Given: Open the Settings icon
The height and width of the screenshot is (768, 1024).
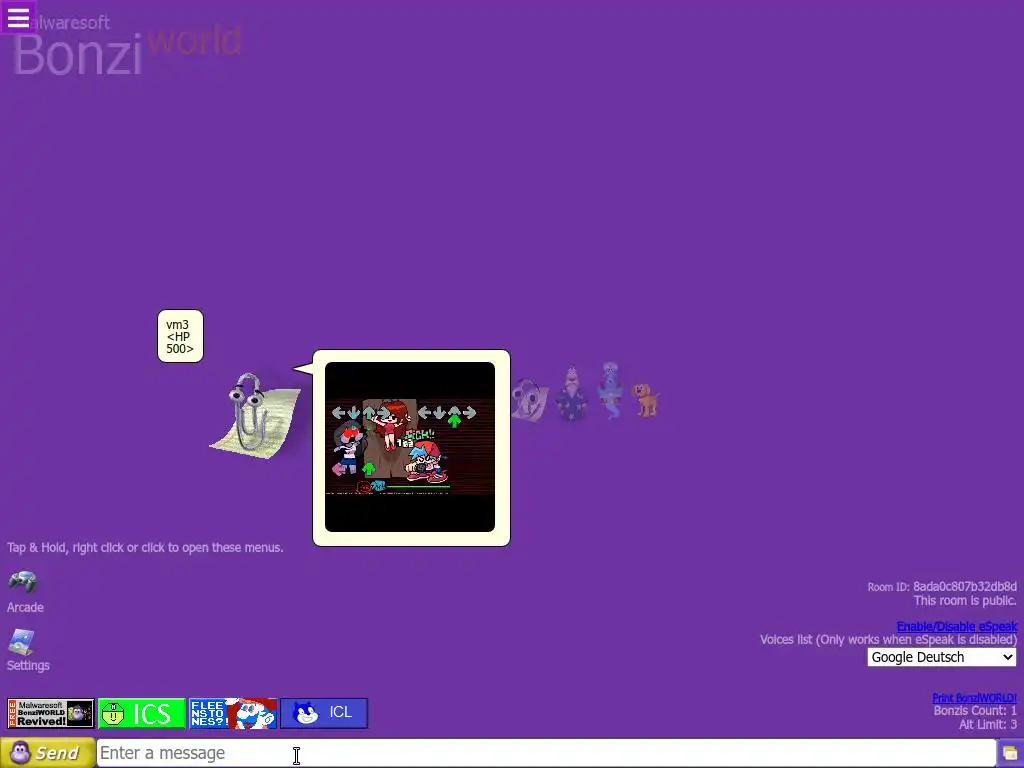Looking at the screenshot, I should click(x=22, y=642).
